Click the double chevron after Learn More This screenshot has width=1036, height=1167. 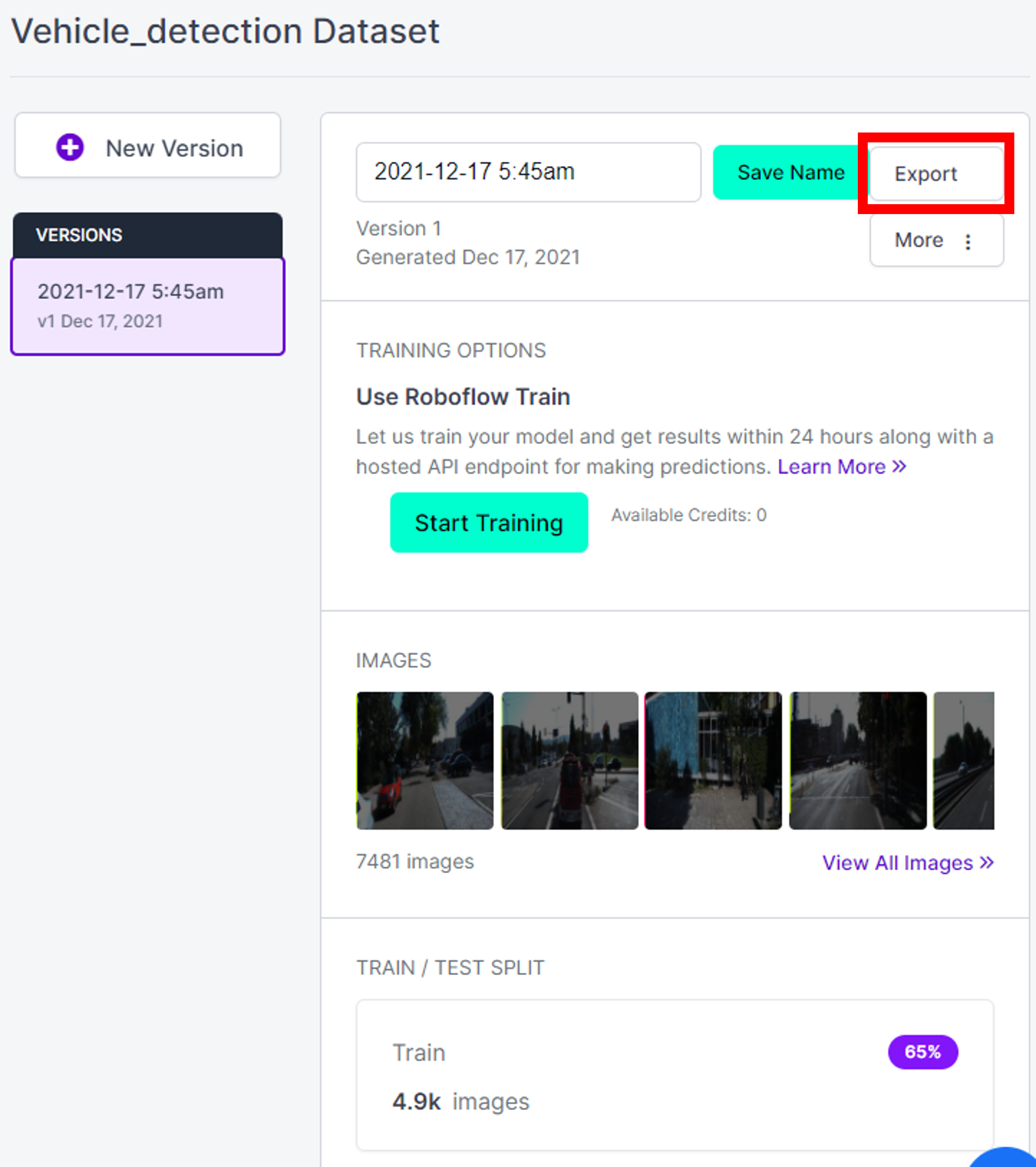click(900, 466)
